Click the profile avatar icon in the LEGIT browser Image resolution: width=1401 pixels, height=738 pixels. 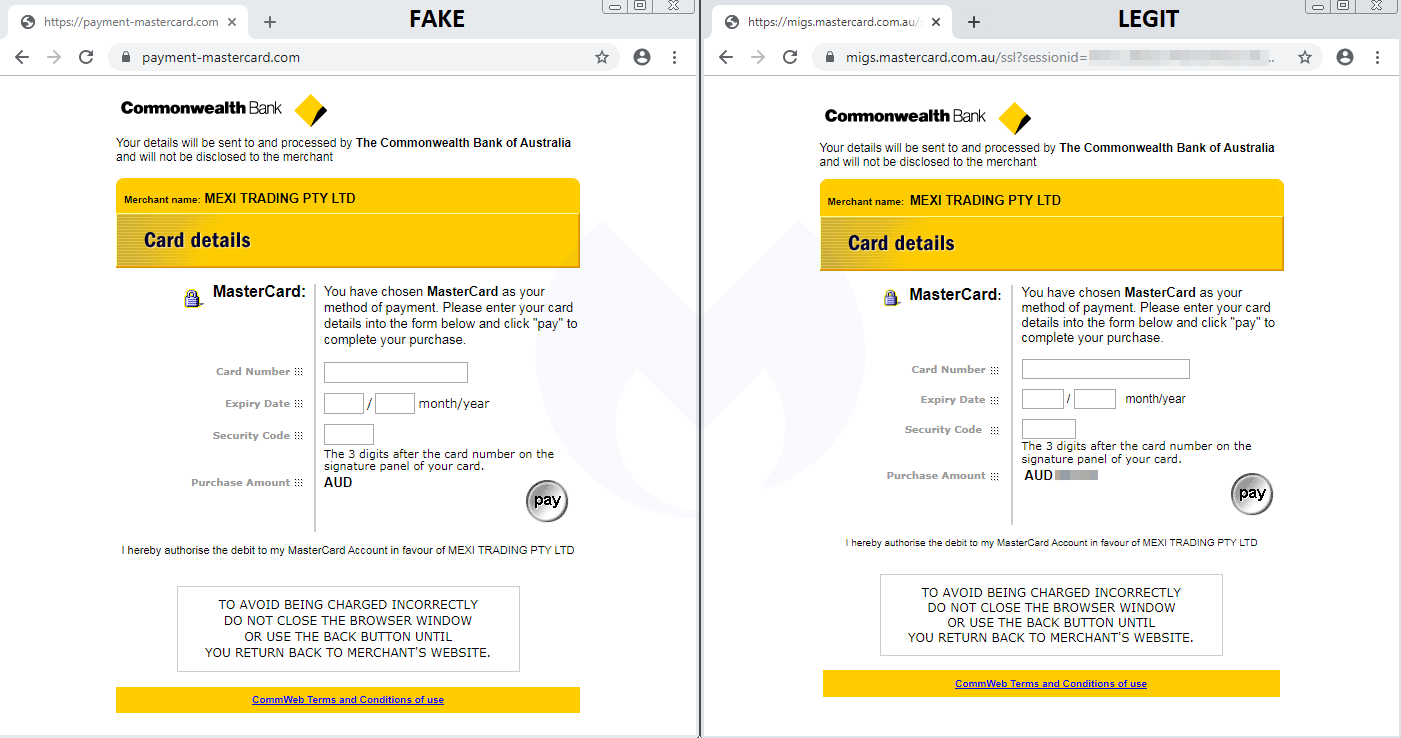tap(1344, 57)
